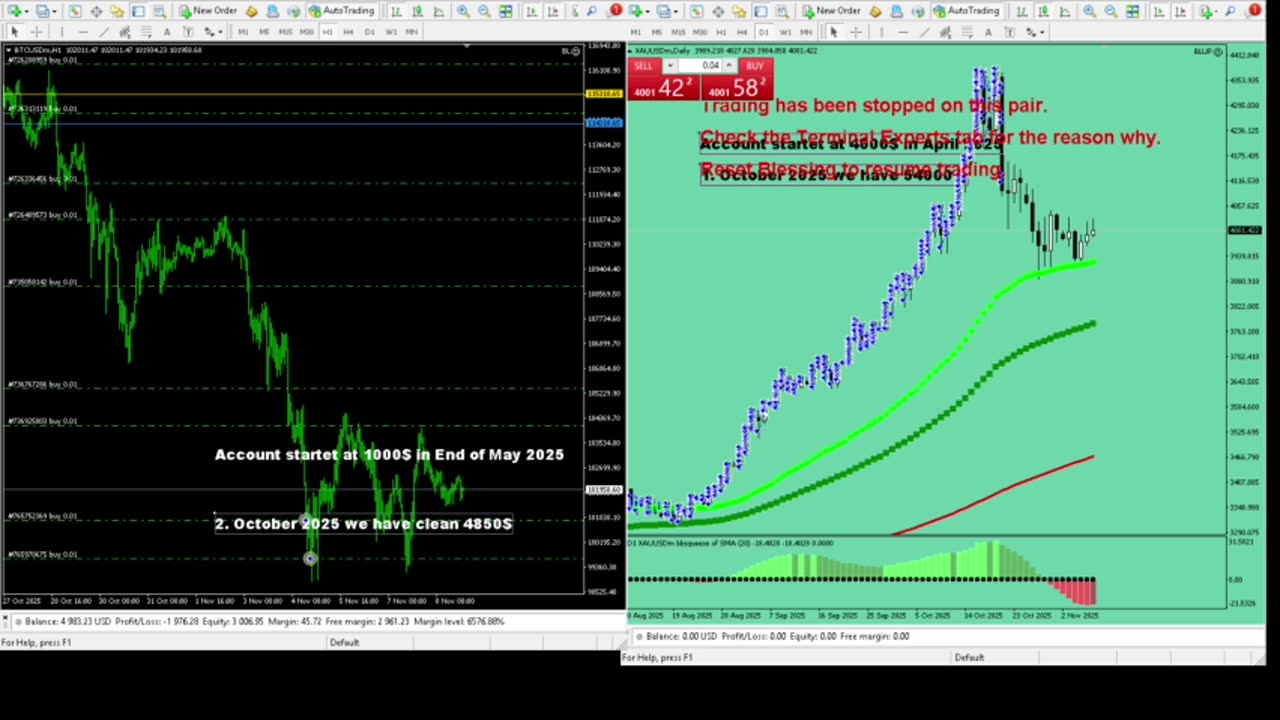1280x720 pixels.
Task: Switch left chart to M1 timeframe
Action: (x=243, y=32)
